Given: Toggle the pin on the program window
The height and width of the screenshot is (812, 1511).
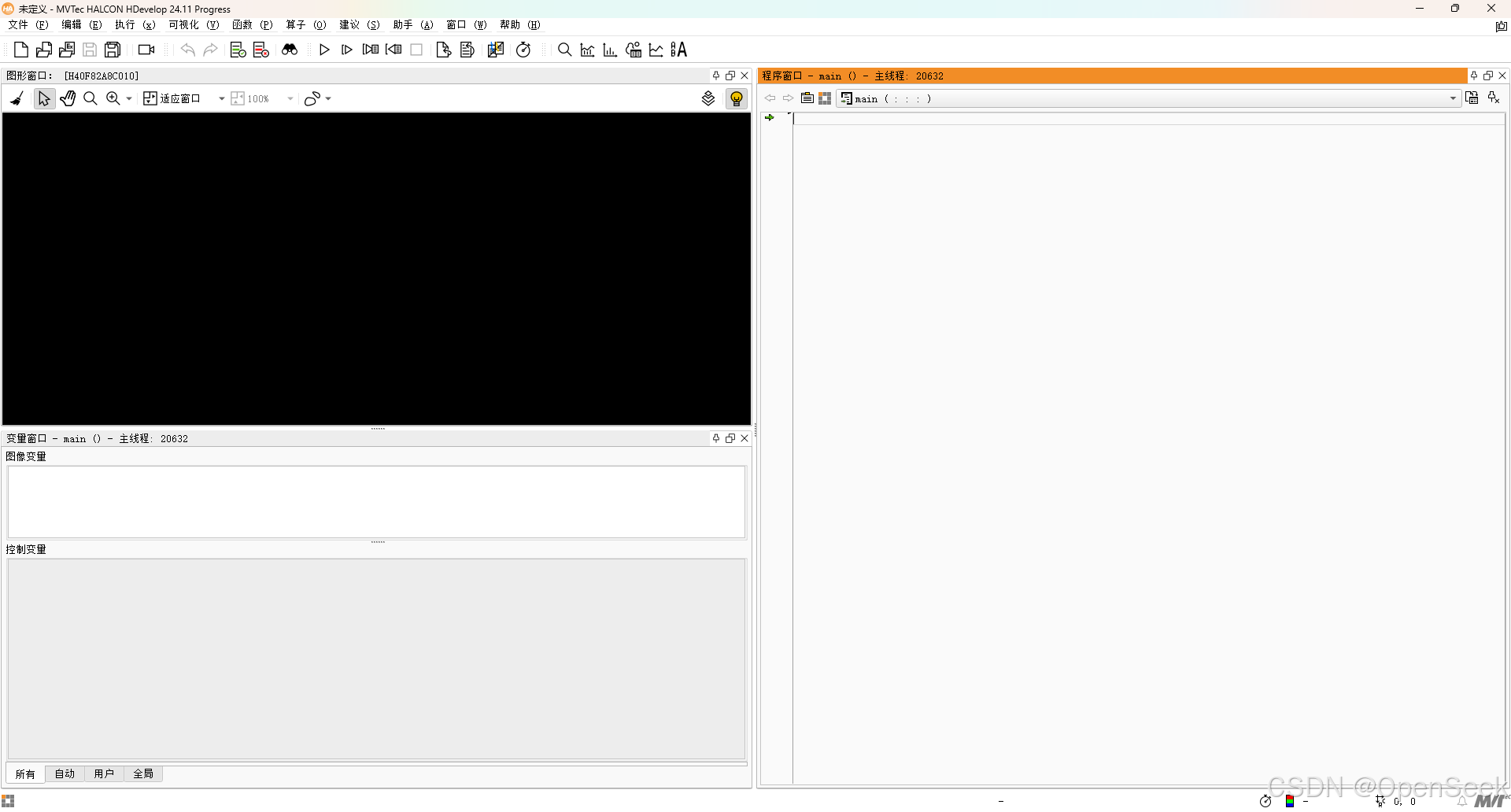Looking at the screenshot, I should pyautogui.click(x=1473, y=76).
